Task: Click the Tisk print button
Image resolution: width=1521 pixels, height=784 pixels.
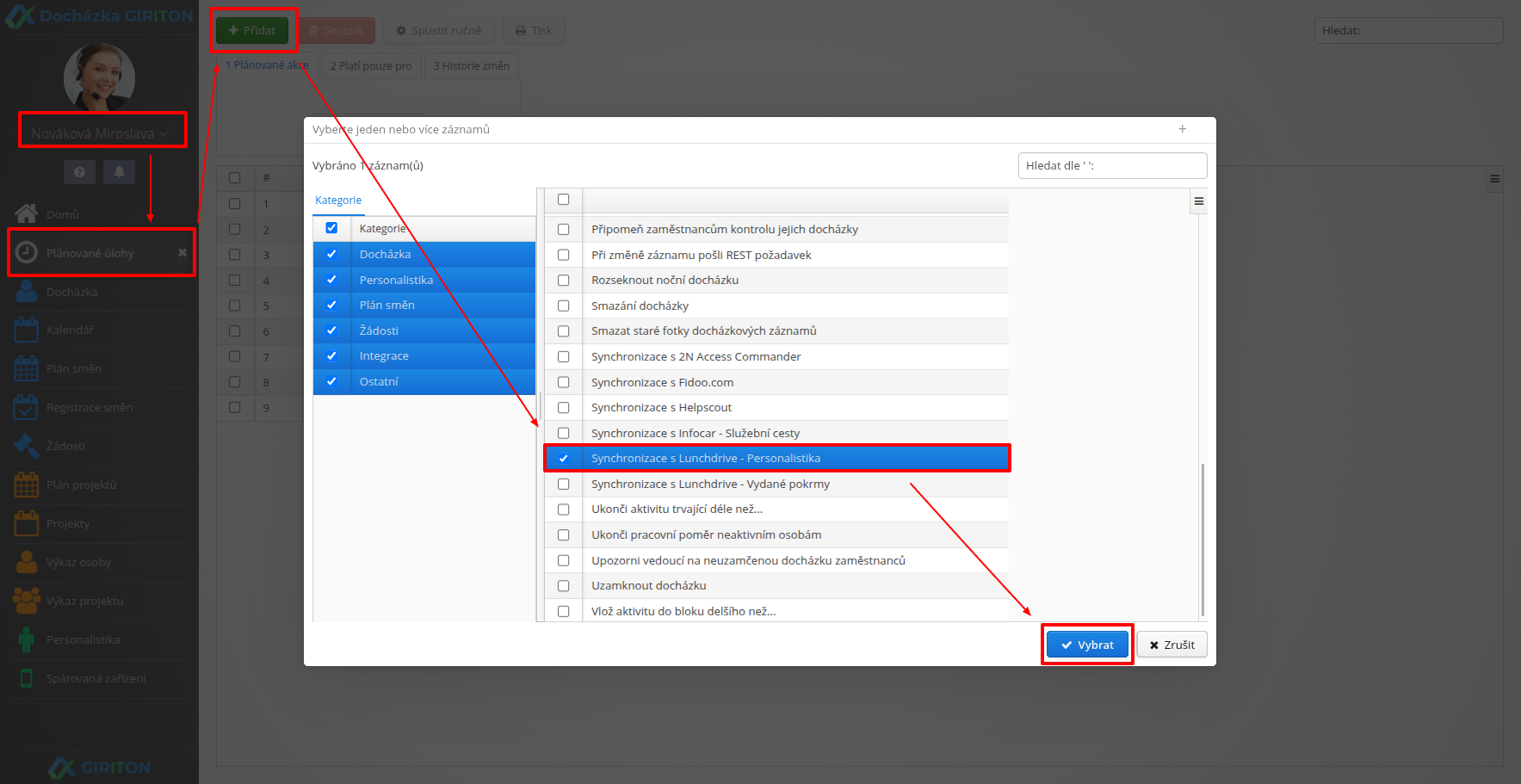Action: [534, 30]
